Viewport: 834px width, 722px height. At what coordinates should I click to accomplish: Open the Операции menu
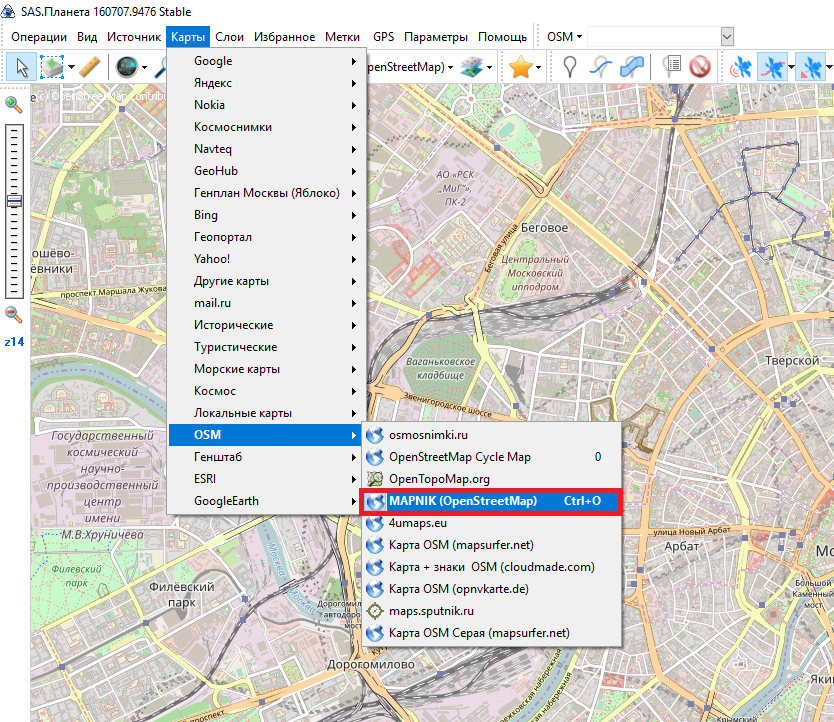click(39, 37)
